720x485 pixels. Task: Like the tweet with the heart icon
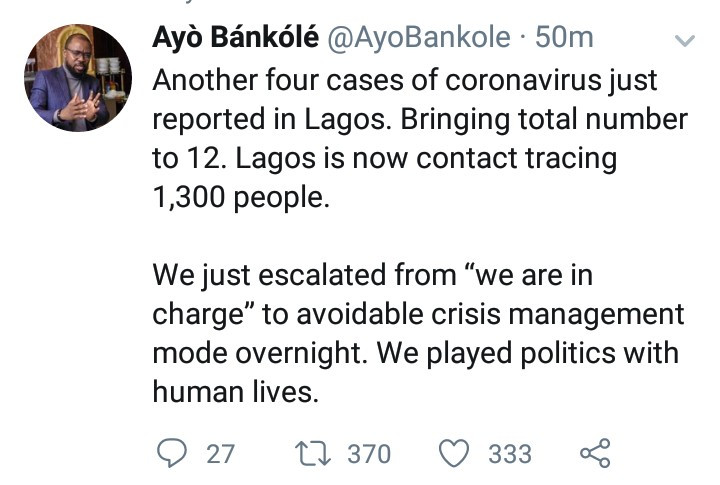tap(454, 453)
